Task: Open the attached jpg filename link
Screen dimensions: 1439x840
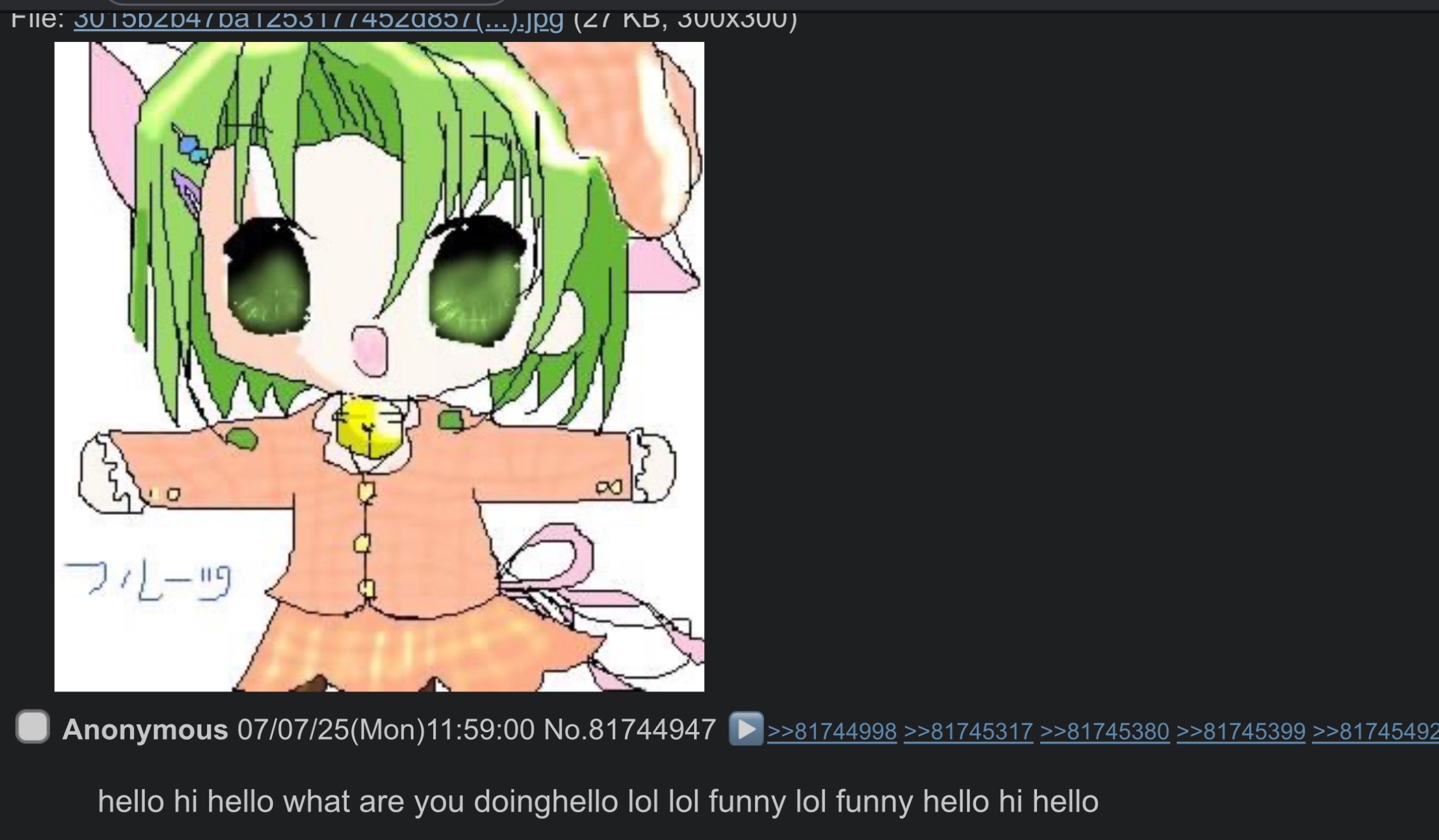Action: pos(318,19)
